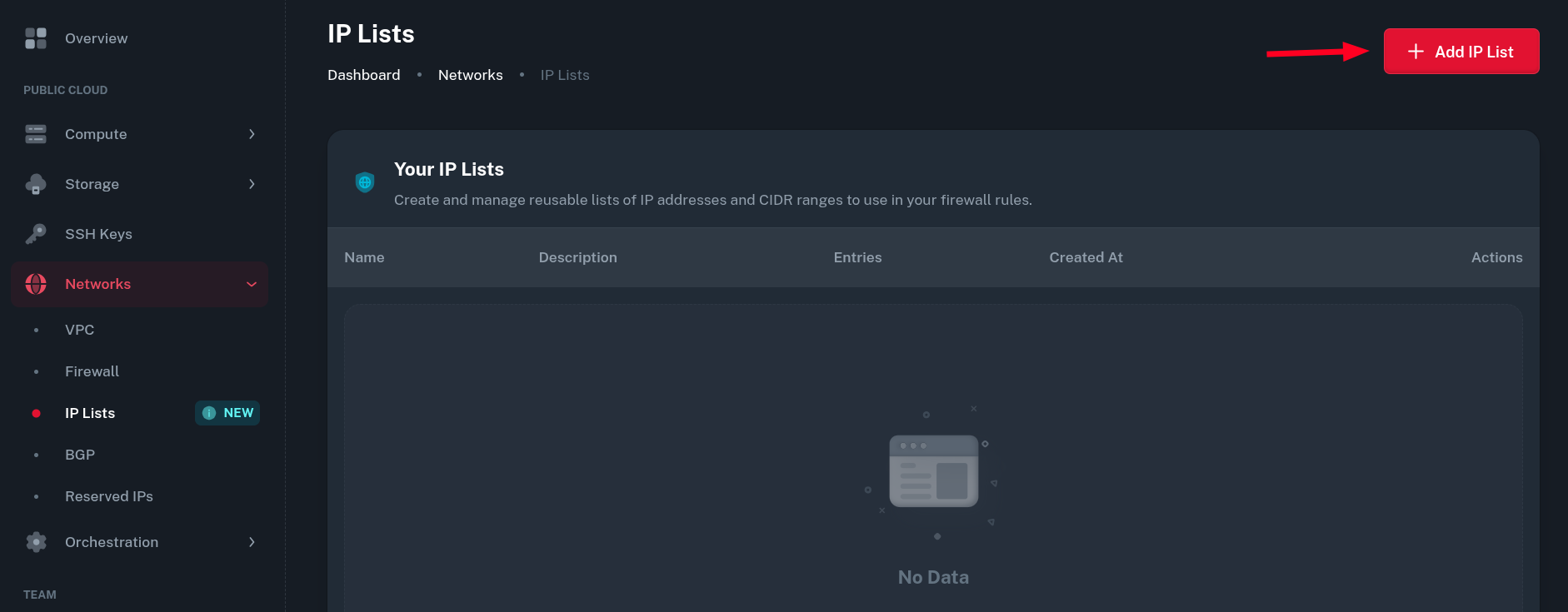
Task: Open the VPC menu item
Action: click(80, 330)
